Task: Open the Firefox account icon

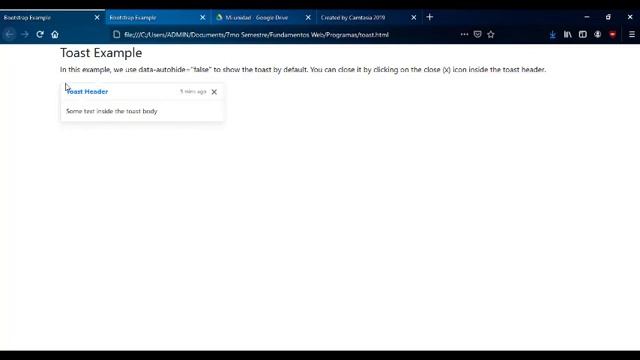Action: tap(598, 35)
